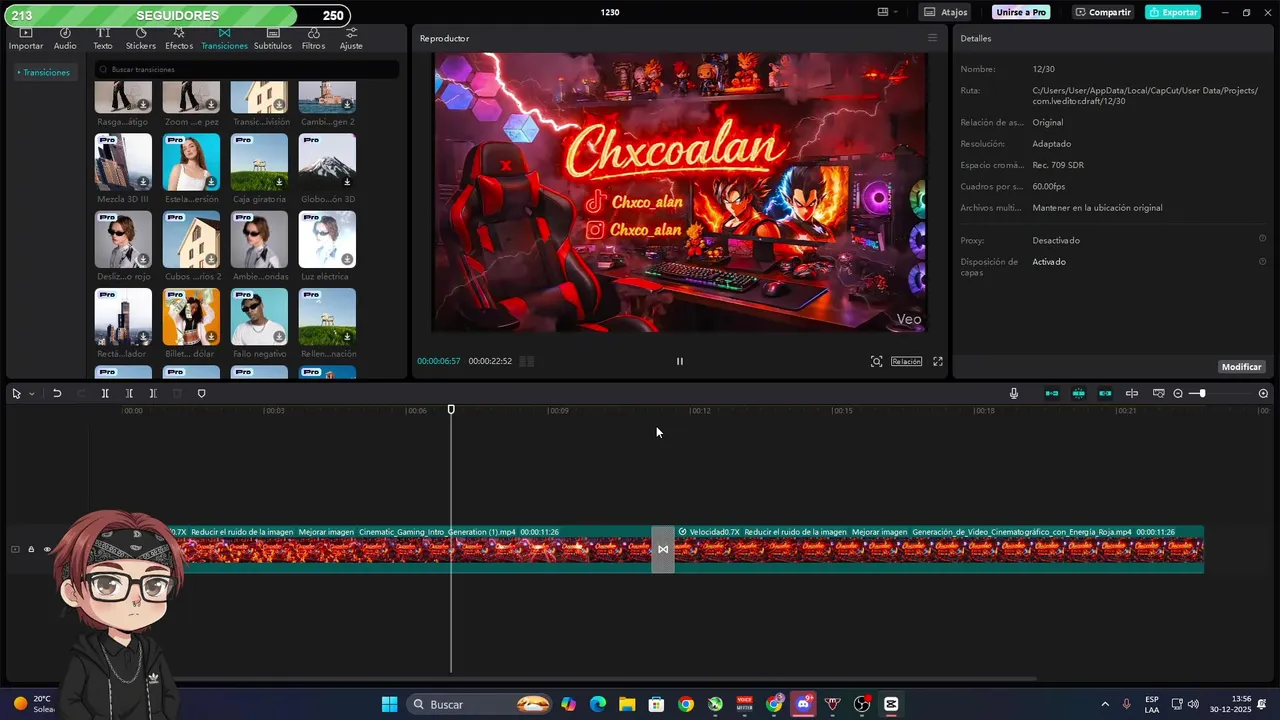Open the Texto tab

point(103,39)
